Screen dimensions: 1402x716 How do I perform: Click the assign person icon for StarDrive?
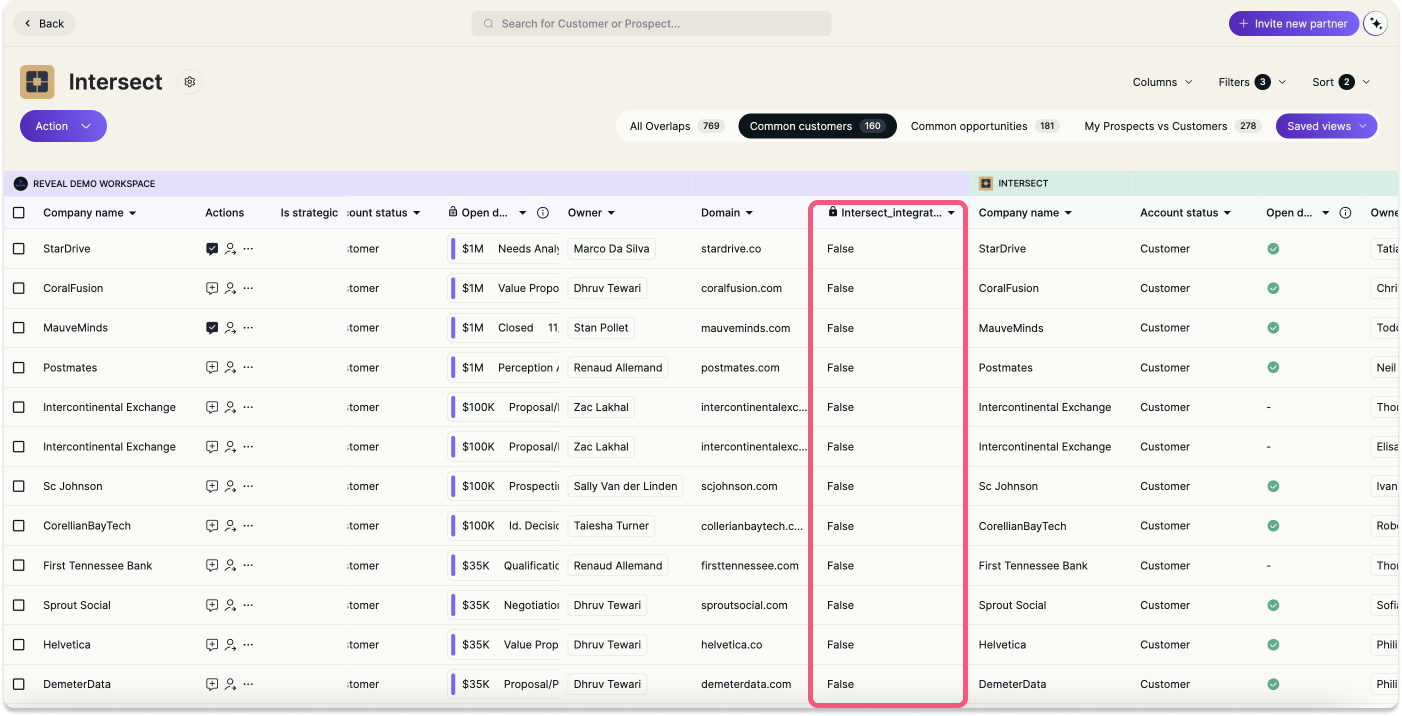[230, 249]
